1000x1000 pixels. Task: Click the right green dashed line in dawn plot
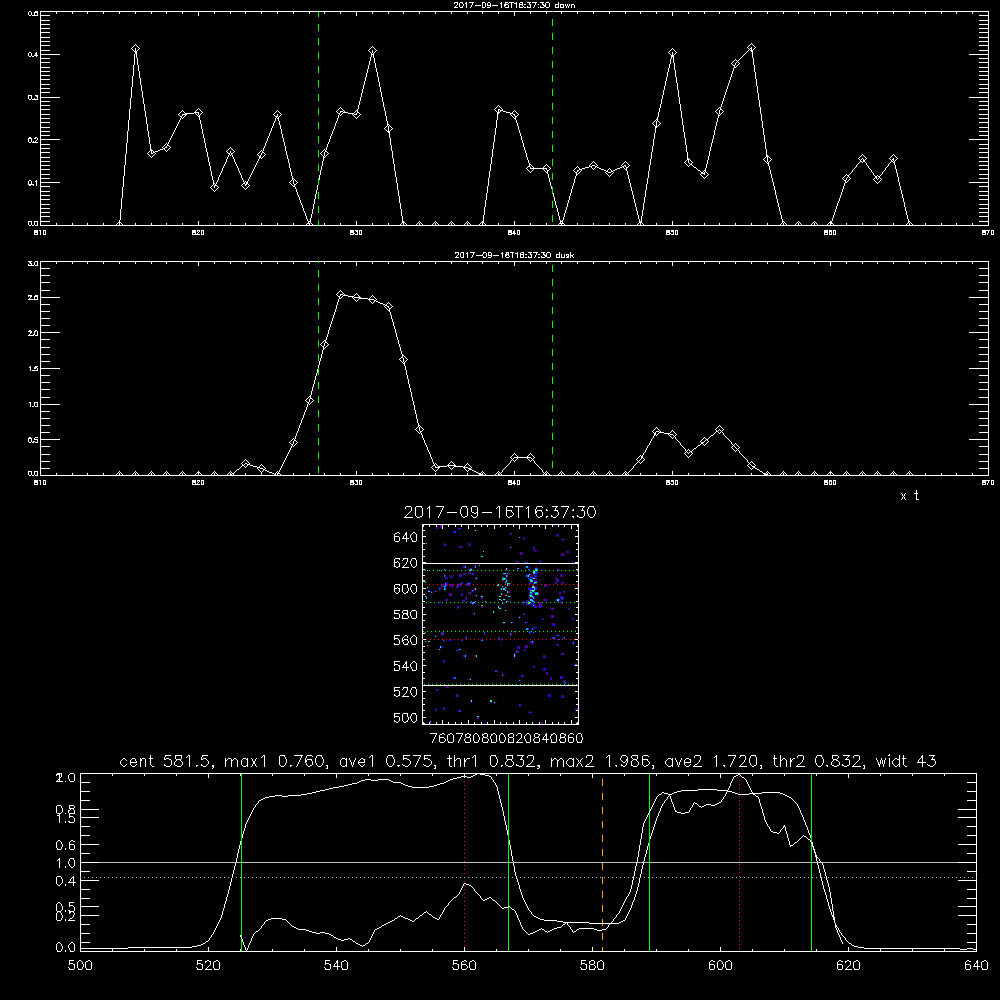click(552, 118)
